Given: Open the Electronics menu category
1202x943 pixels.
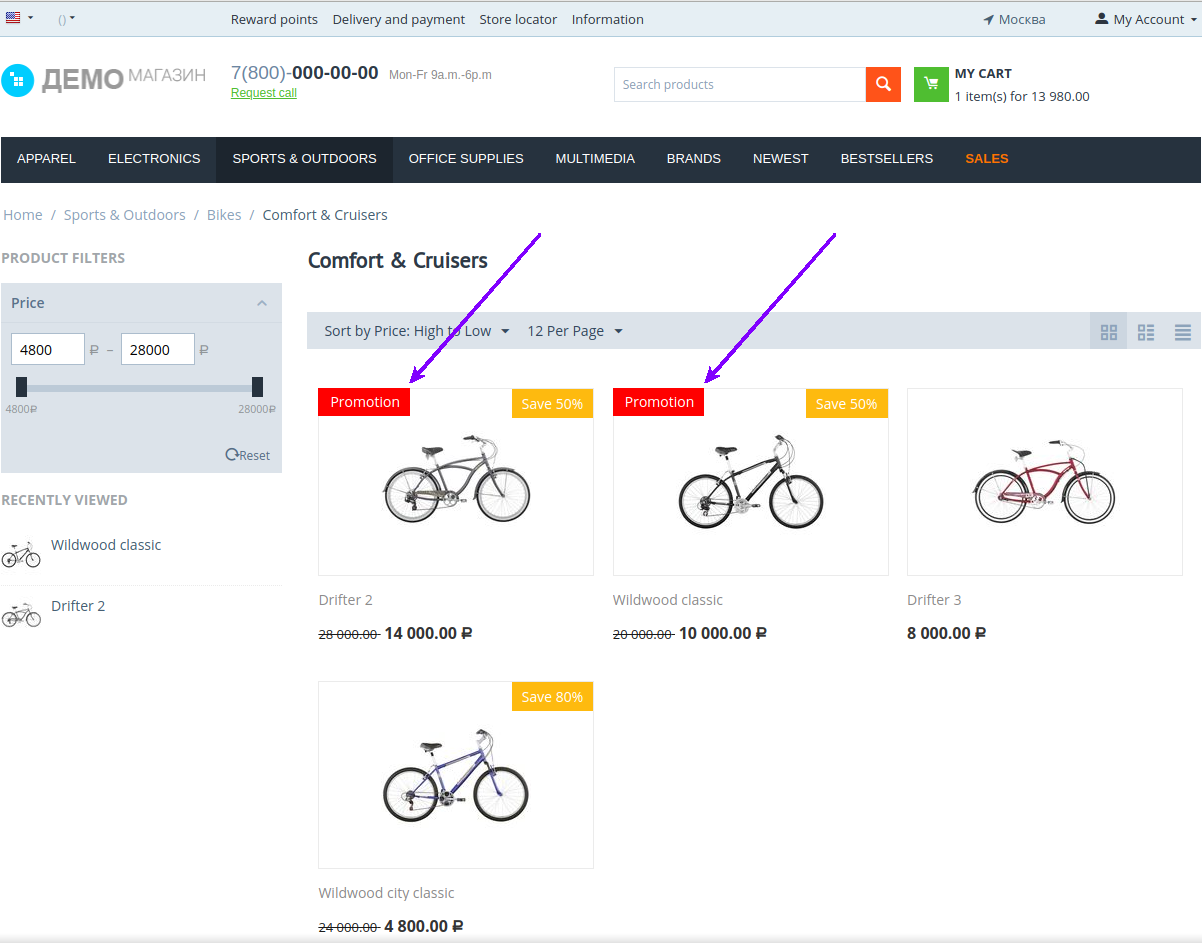Looking at the screenshot, I should pos(154,159).
